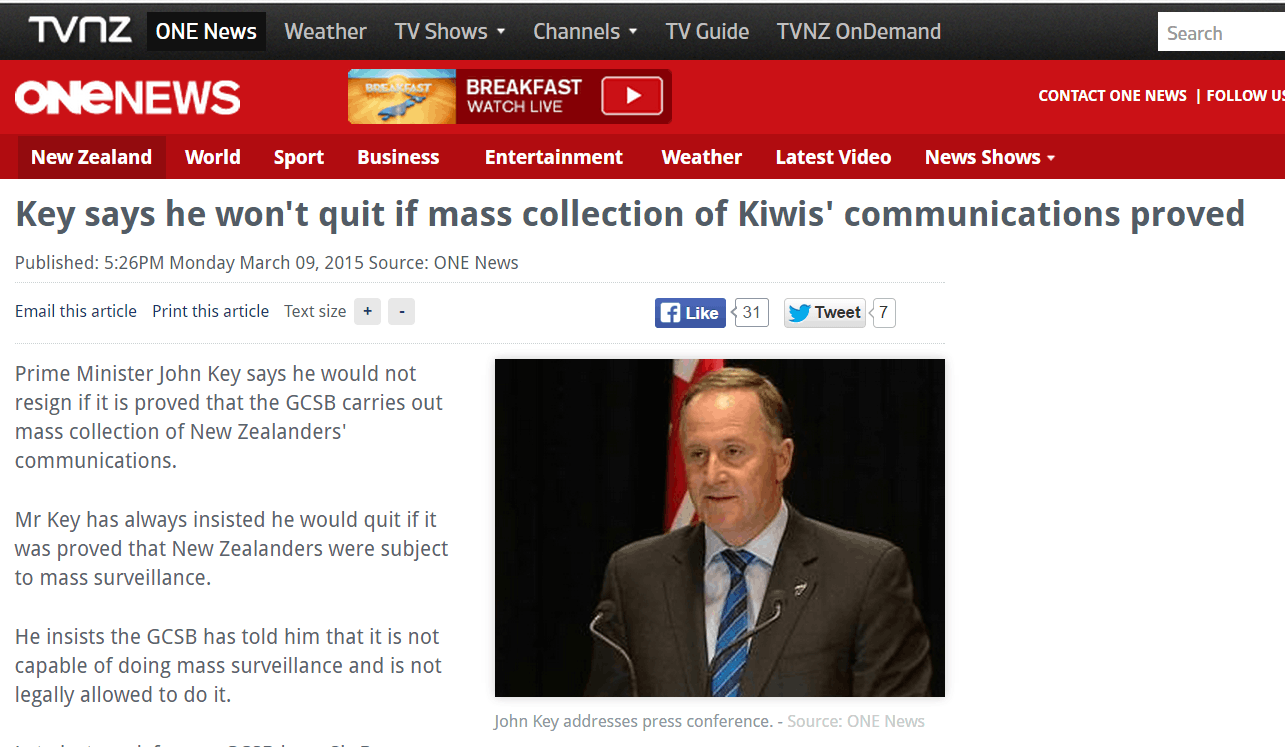Open the Latest Video section
The width and height of the screenshot is (1285, 747).
click(x=833, y=157)
